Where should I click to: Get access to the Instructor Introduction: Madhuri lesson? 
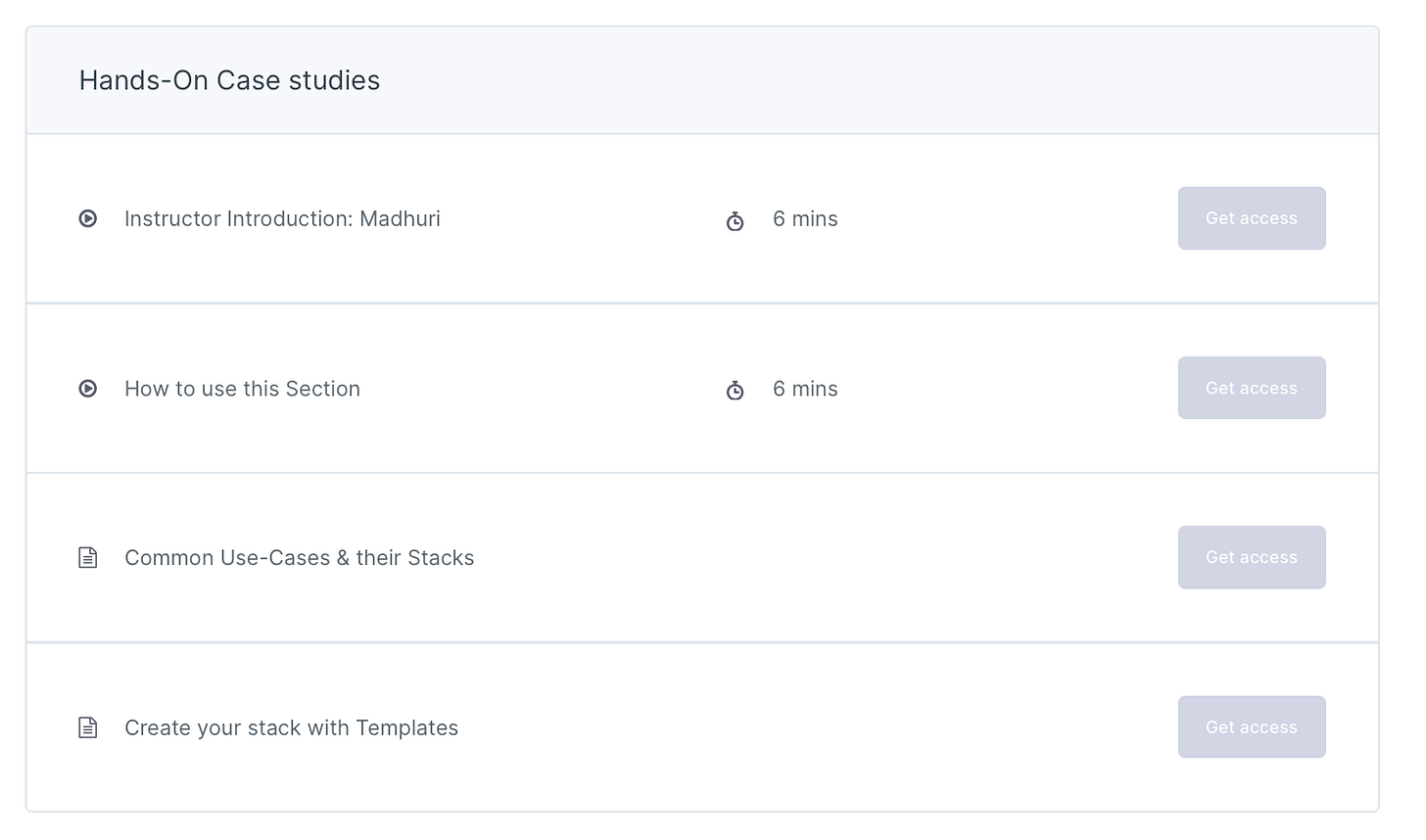[x=1252, y=218]
